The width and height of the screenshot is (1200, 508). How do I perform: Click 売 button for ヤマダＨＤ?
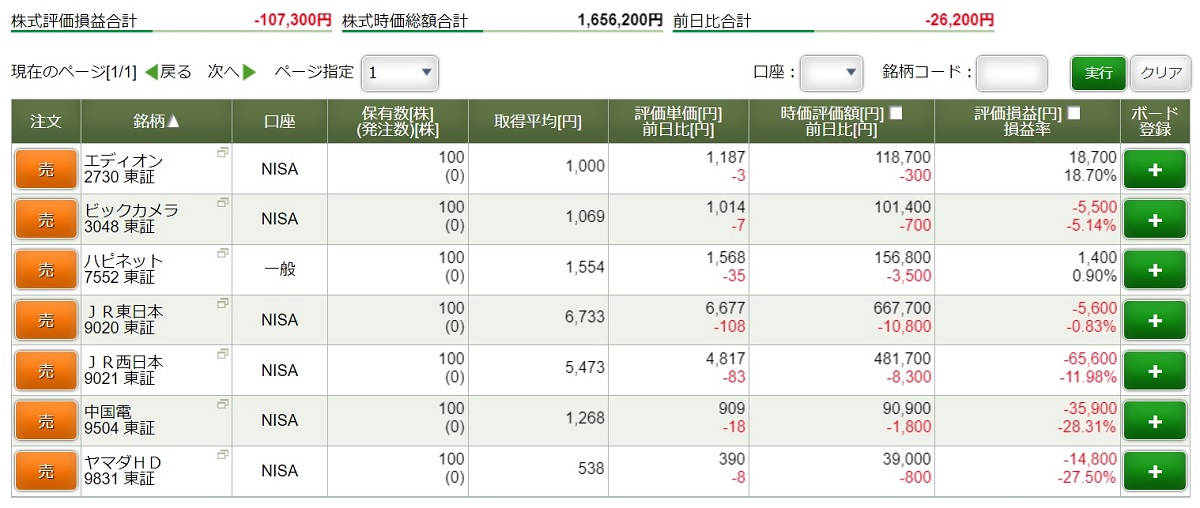tap(46, 471)
